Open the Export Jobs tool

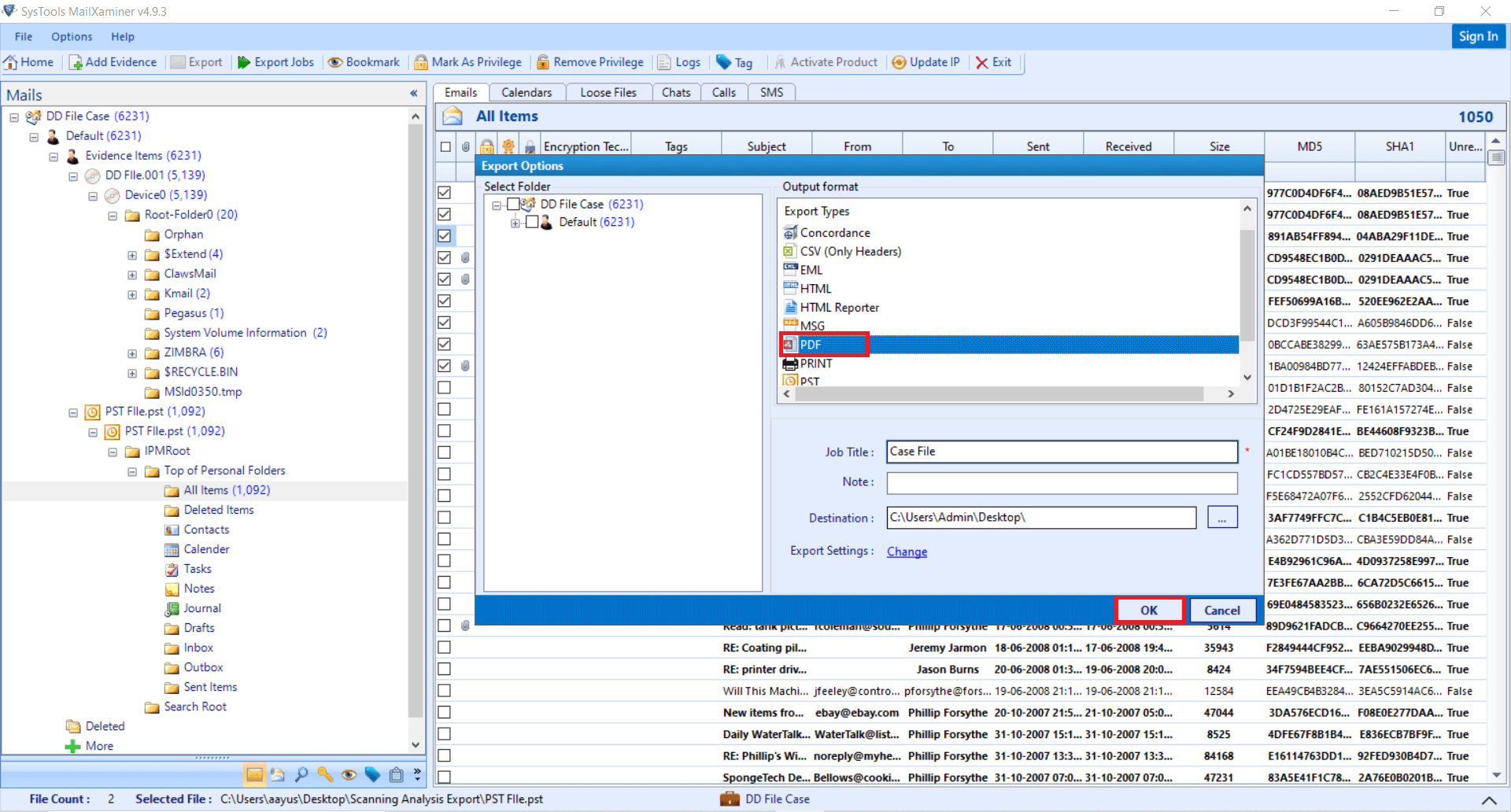275,62
